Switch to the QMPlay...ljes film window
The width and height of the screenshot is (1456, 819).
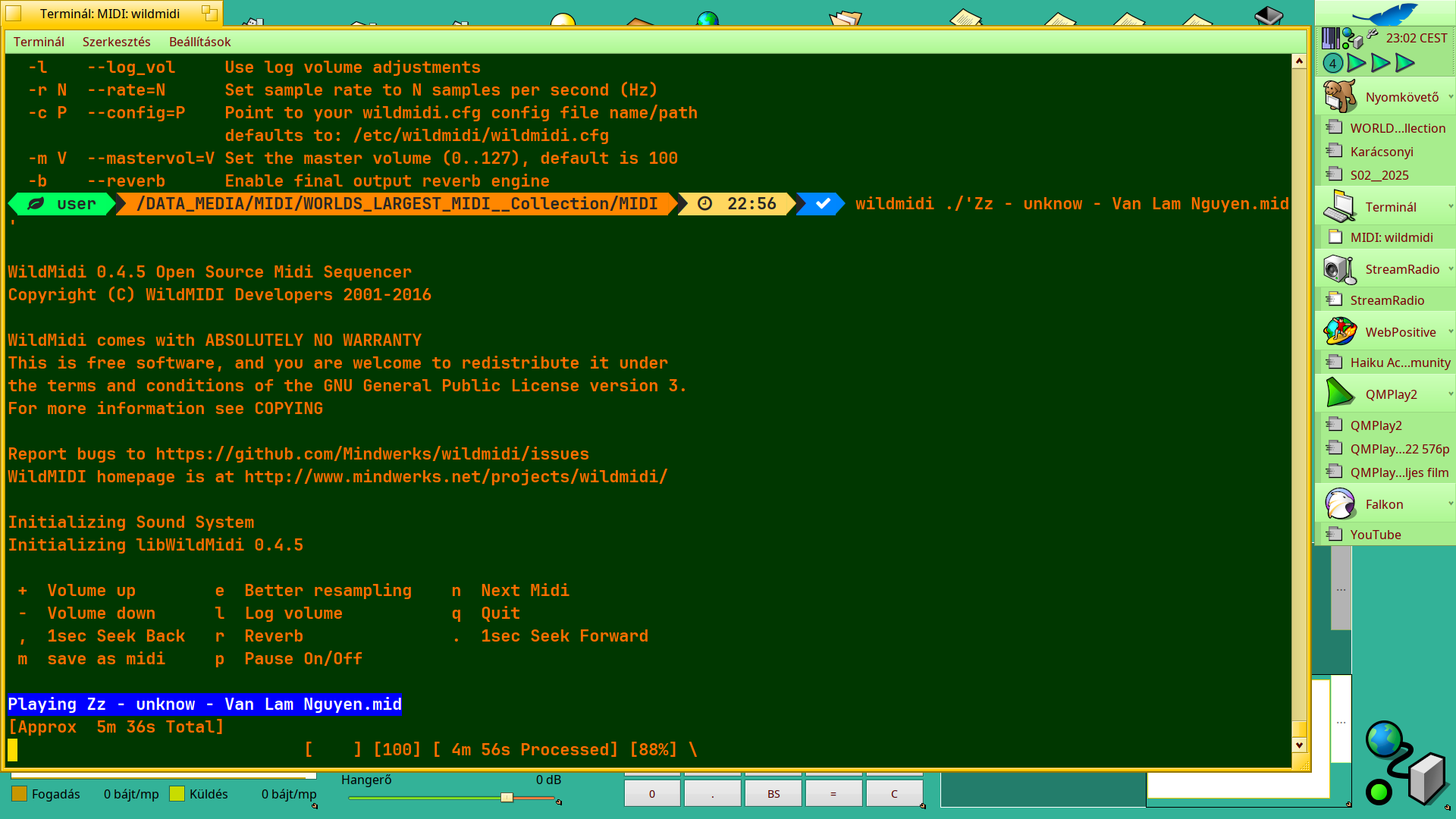(1387, 472)
